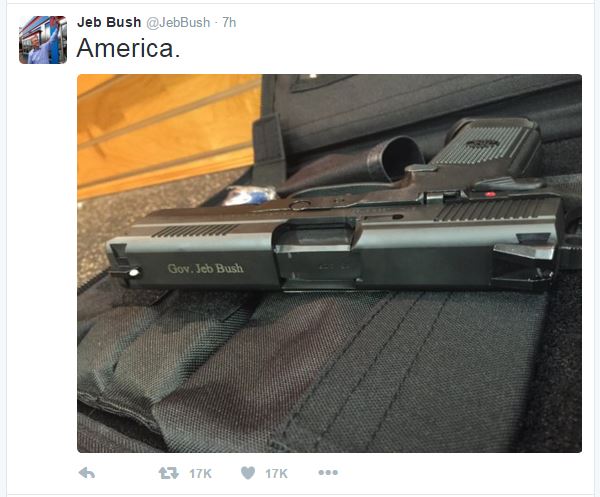Click the red safety dot in photo

(489, 194)
